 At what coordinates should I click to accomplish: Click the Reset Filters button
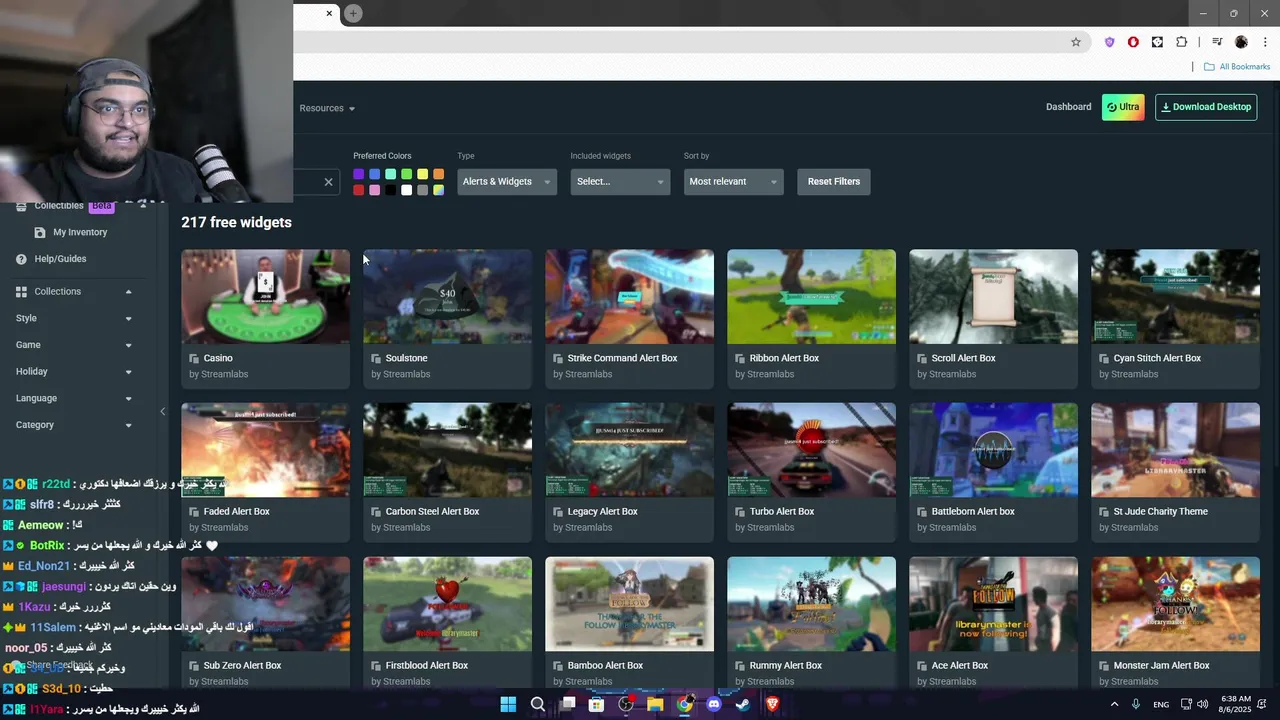pos(833,182)
